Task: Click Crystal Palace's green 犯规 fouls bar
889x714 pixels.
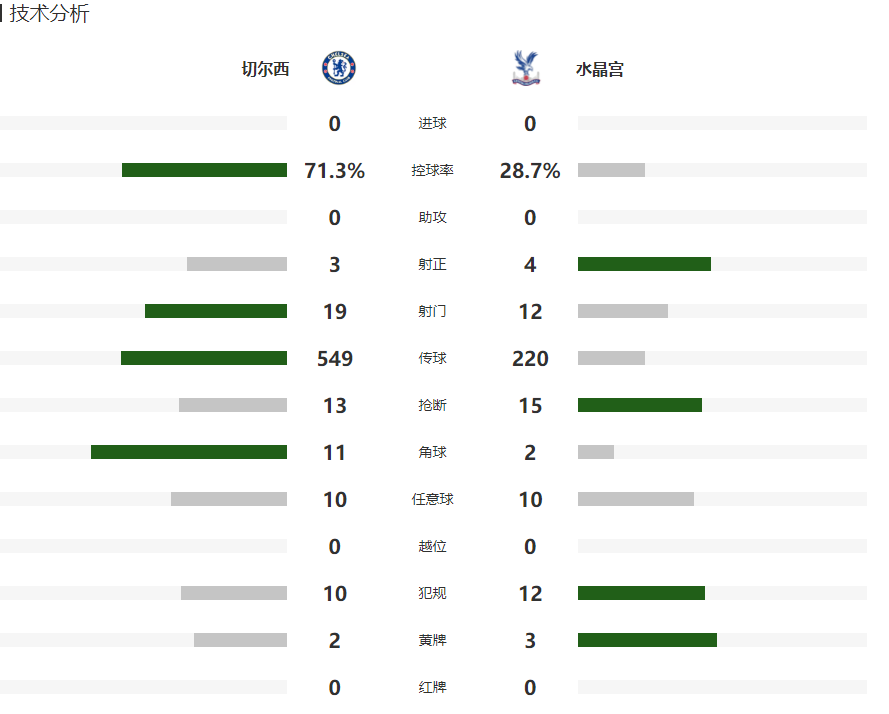Action: pyautogui.click(x=641, y=593)
